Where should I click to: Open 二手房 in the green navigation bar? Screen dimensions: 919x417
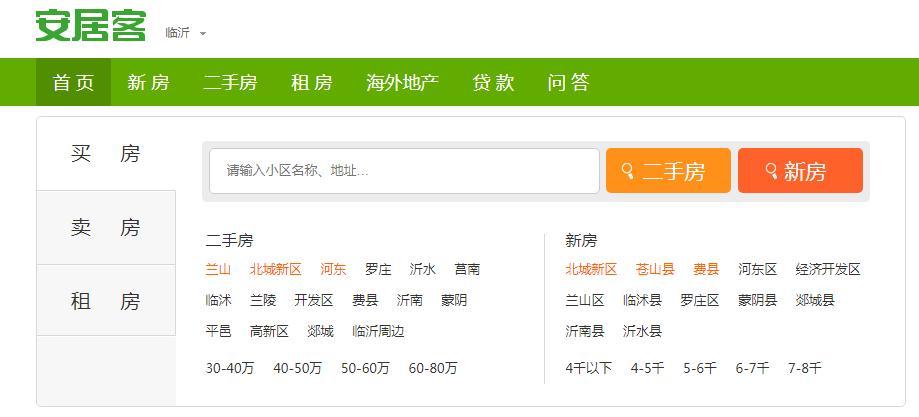click(x=230, y=82)
